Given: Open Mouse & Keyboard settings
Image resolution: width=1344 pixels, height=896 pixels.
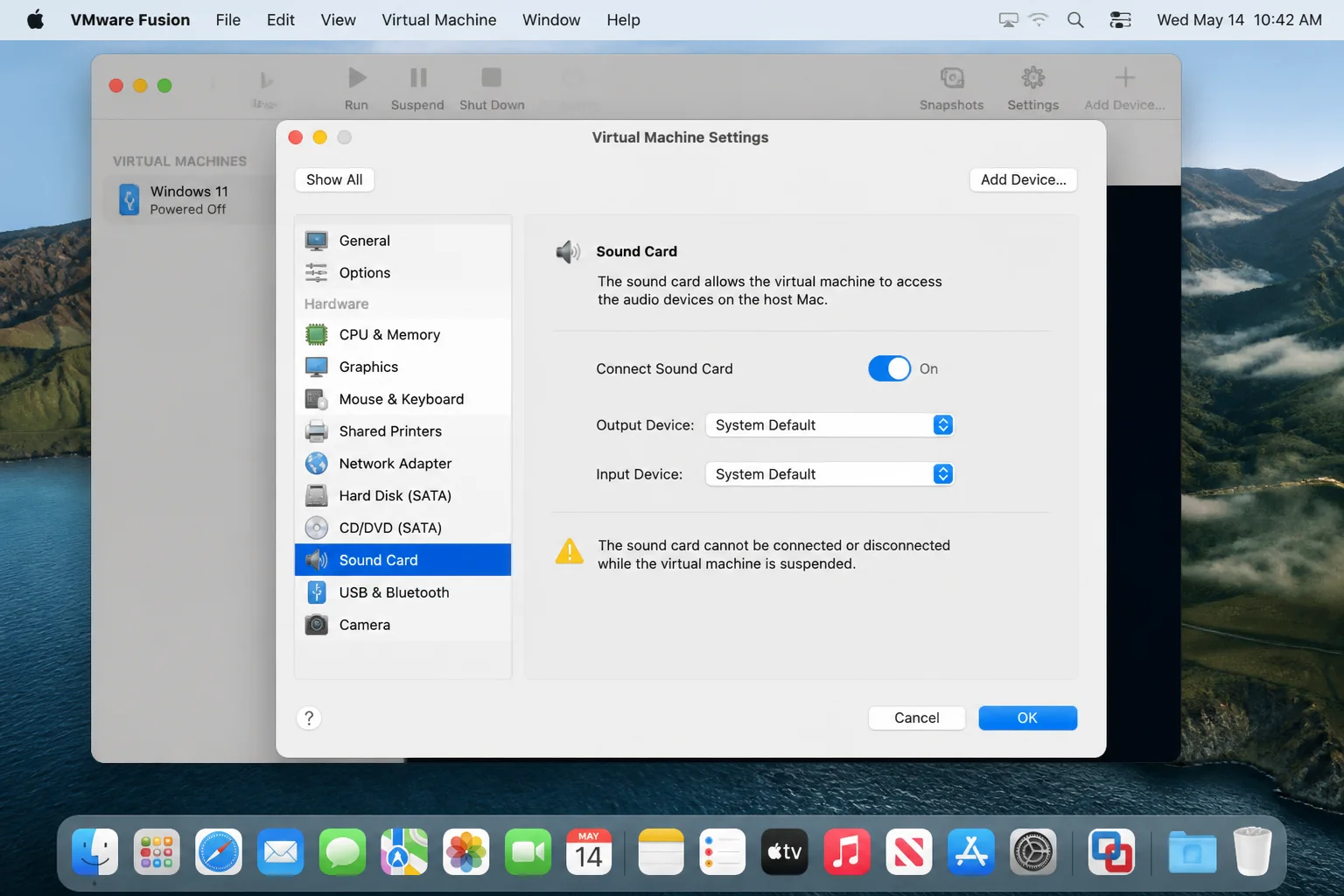Looking at the screenshot, I should tap(402, 399).
